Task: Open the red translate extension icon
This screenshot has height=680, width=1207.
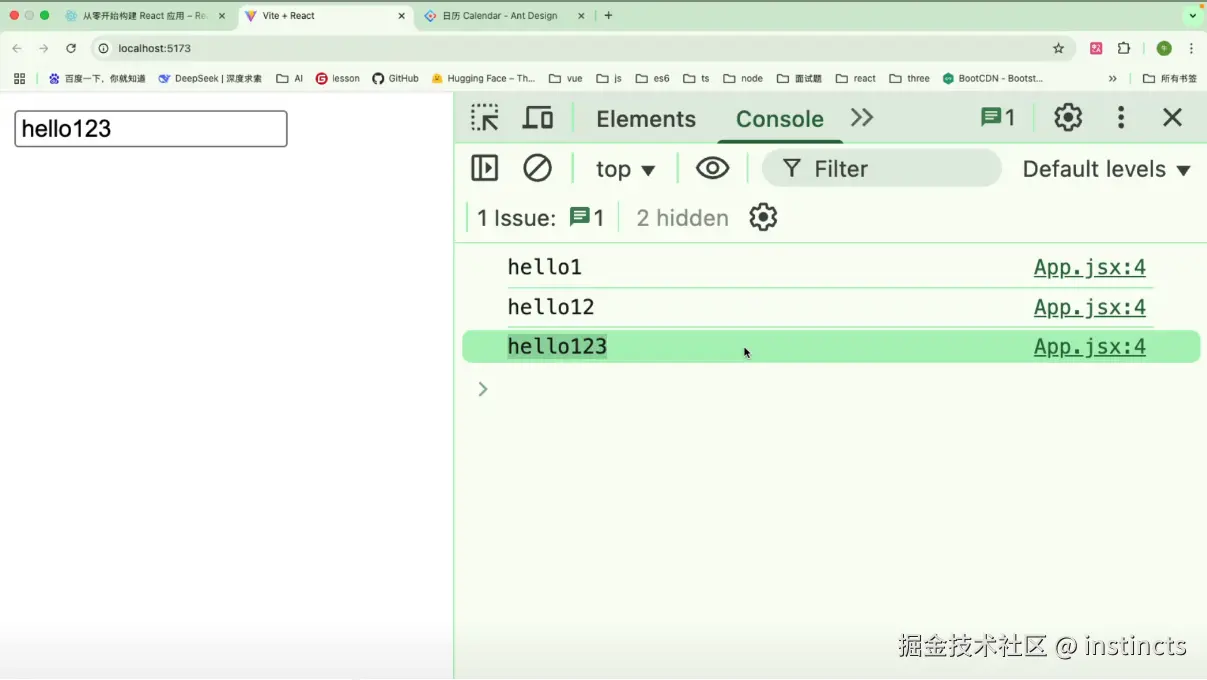Action: click(x=1096, y=48)
